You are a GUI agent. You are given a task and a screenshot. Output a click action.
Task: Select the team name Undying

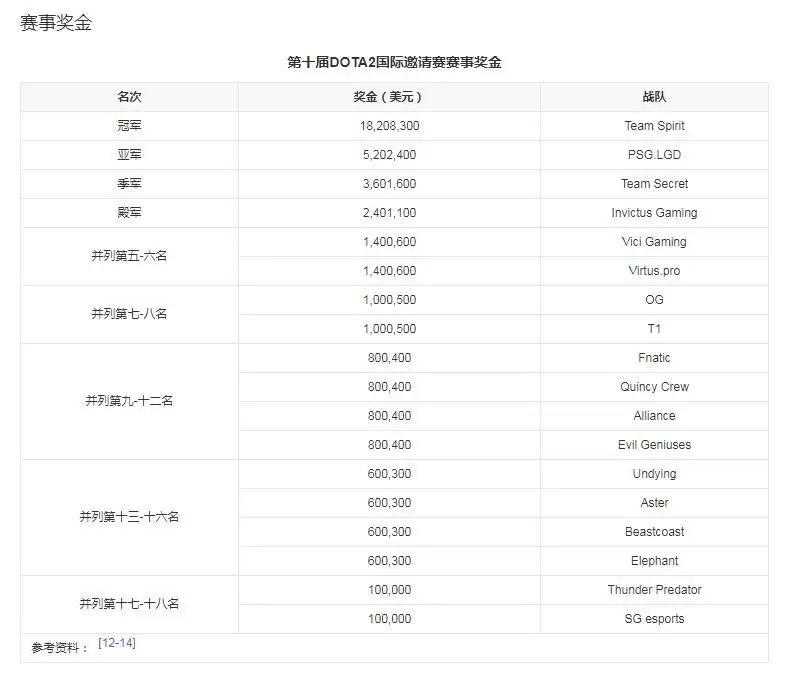click(654, 474)
